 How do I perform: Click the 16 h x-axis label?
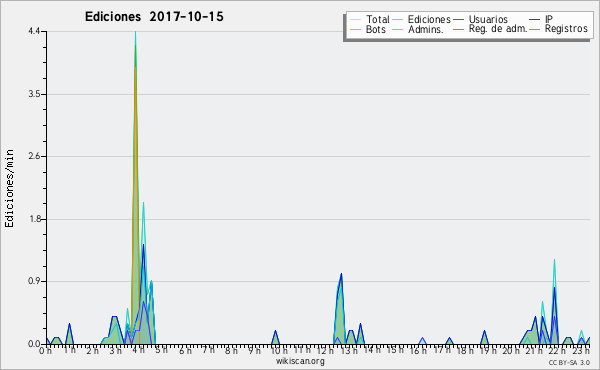[x=418, y=350]
